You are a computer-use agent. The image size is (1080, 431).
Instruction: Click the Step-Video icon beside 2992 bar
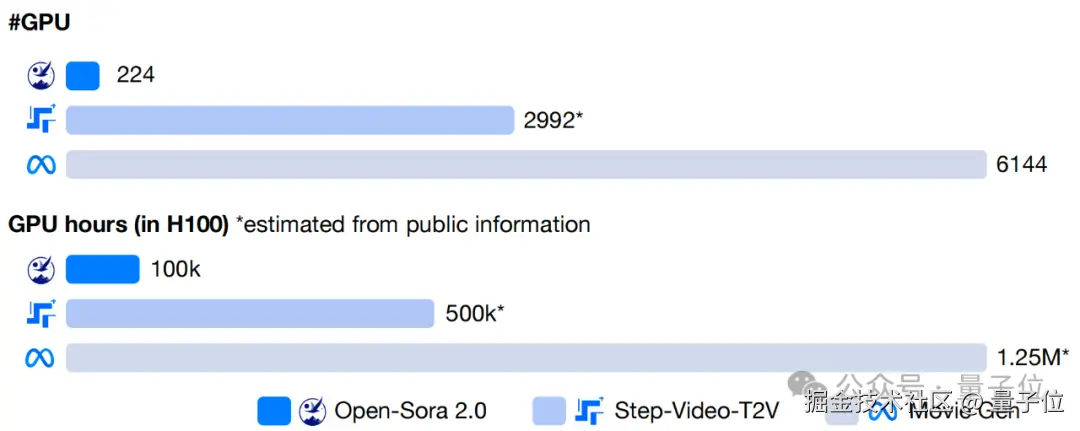click(x=41, y=119)
